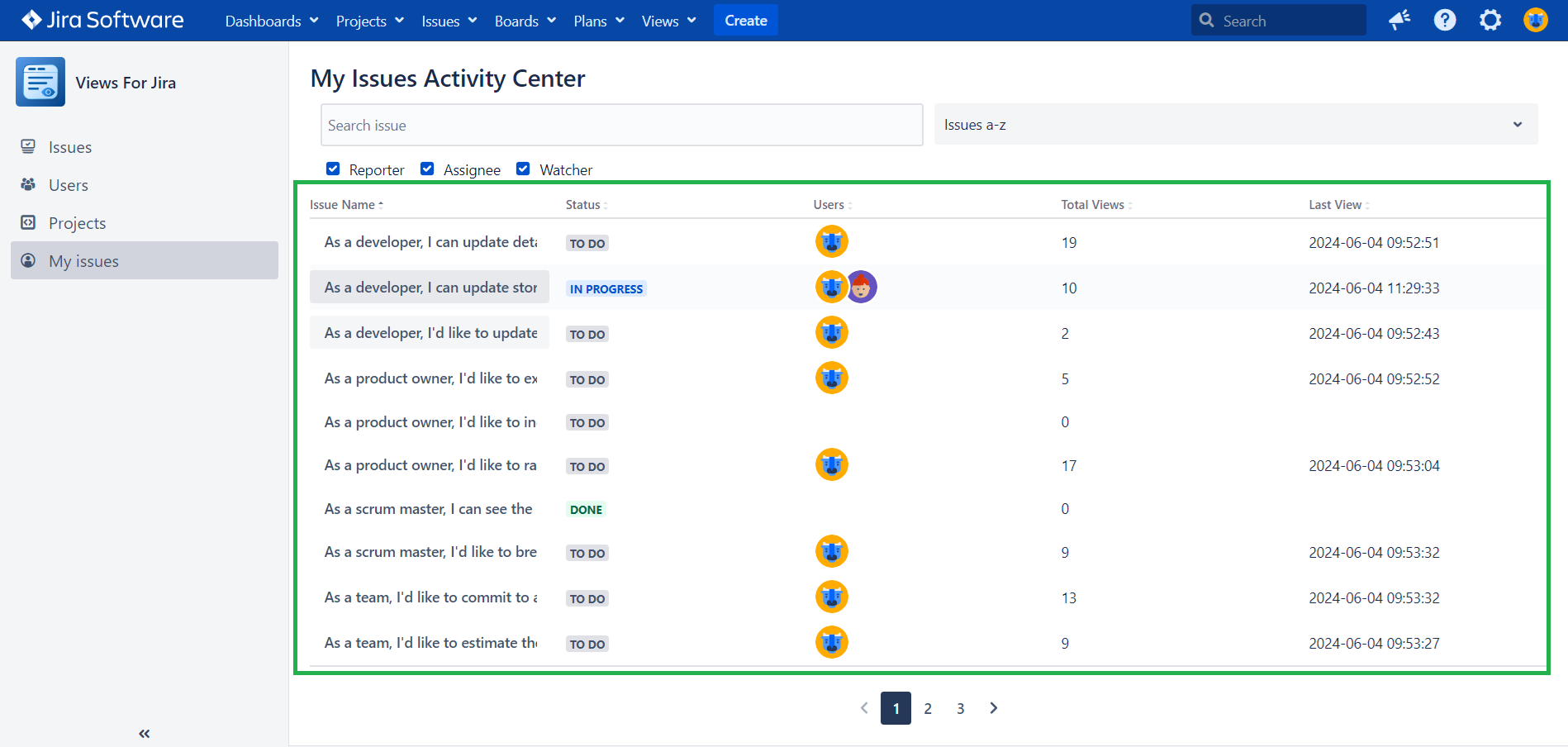Open the Issues a-z sort dropdown
The height and width of the screenshot is (747, 1568).
click(x=1235, y=125)
